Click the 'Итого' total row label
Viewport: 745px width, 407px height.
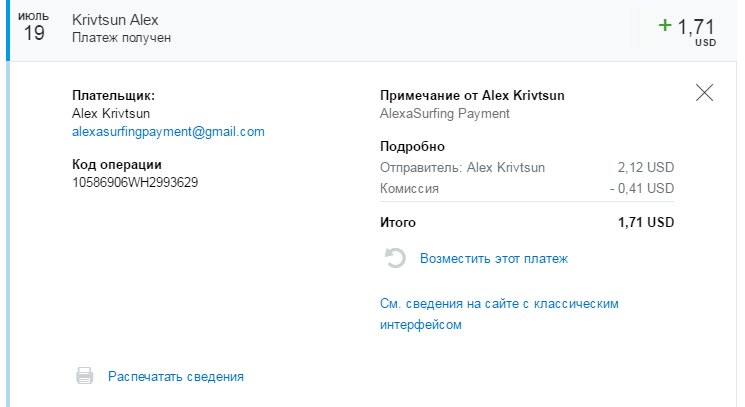398,222
